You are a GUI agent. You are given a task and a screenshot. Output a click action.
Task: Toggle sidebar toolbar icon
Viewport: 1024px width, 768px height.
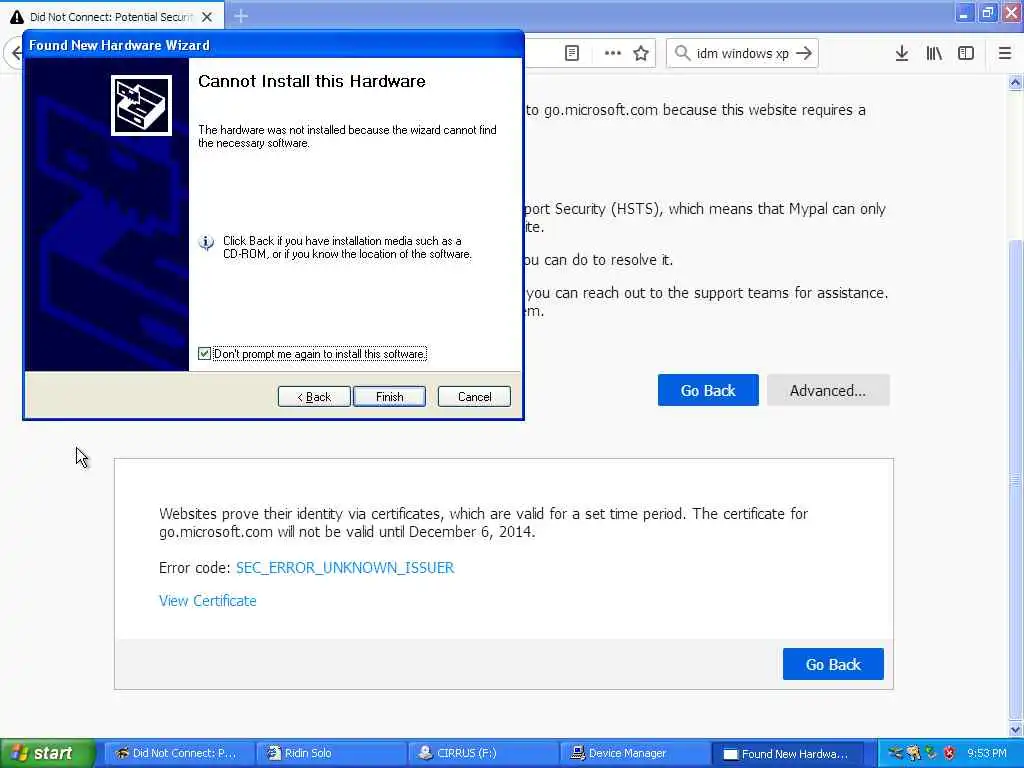[x=966, y=53]
